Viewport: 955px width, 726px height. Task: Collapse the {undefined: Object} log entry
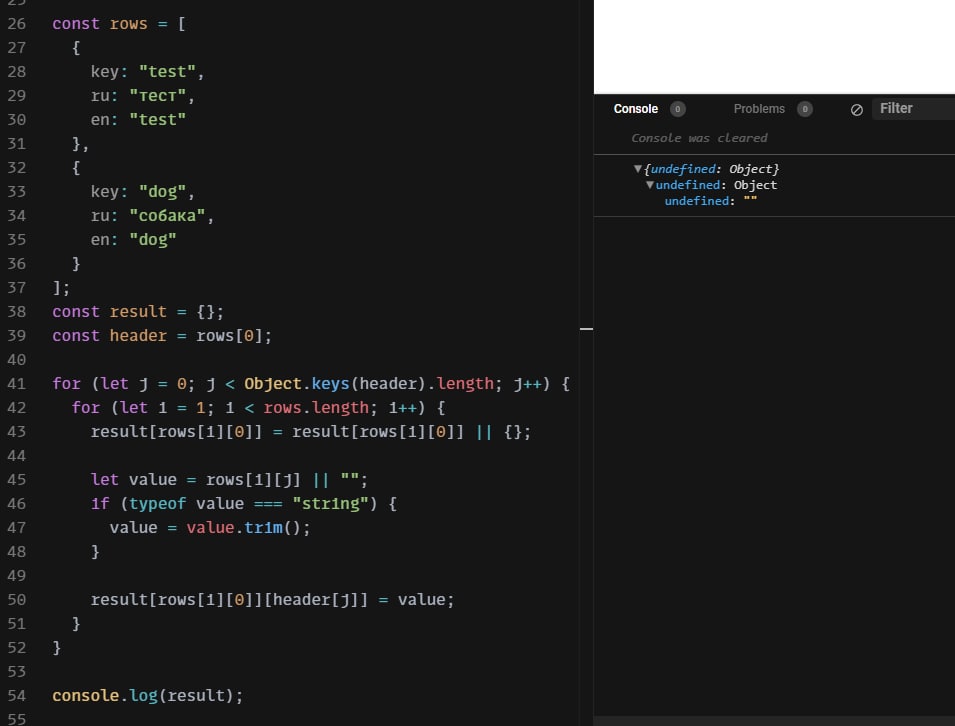(x=638, y=169)
